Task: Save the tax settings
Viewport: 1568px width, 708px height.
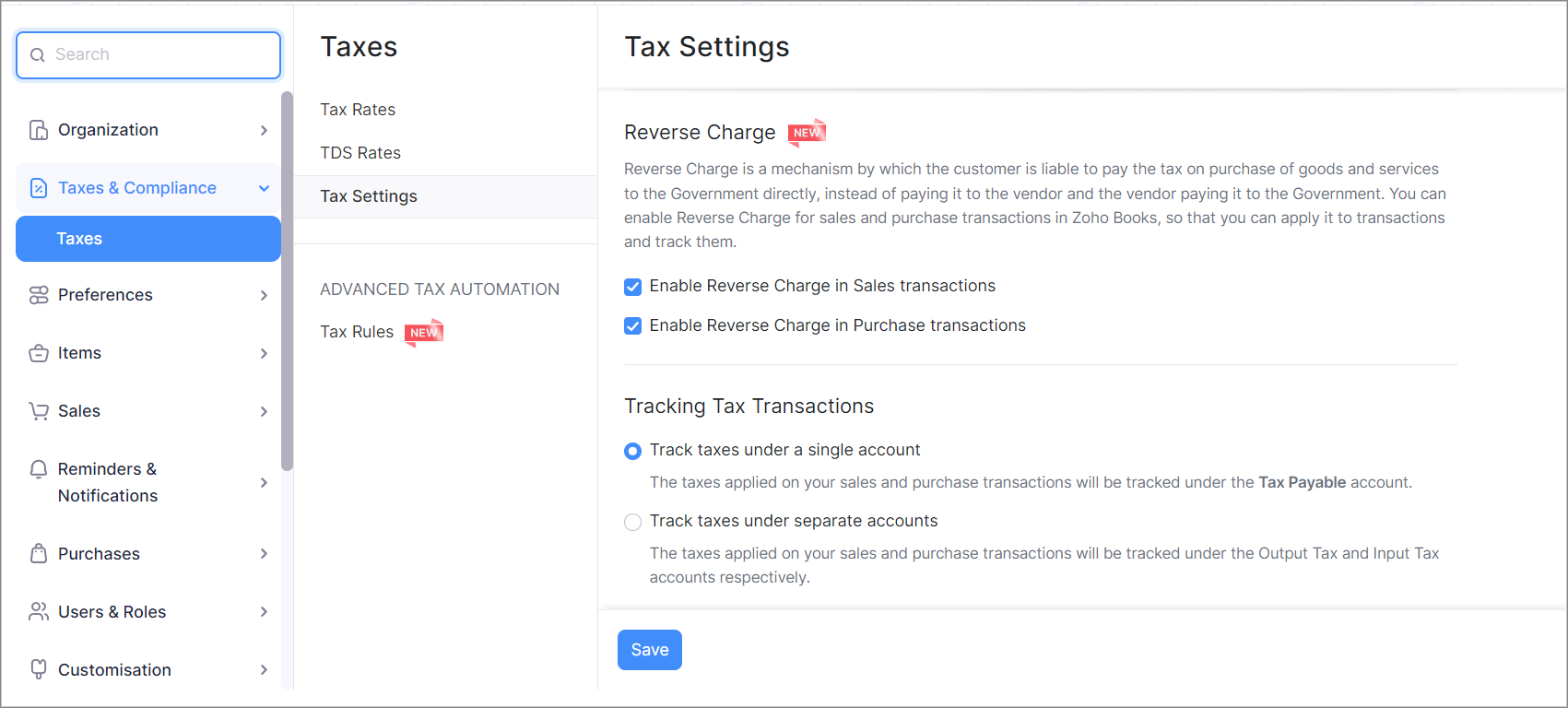Action: point(649,650)
